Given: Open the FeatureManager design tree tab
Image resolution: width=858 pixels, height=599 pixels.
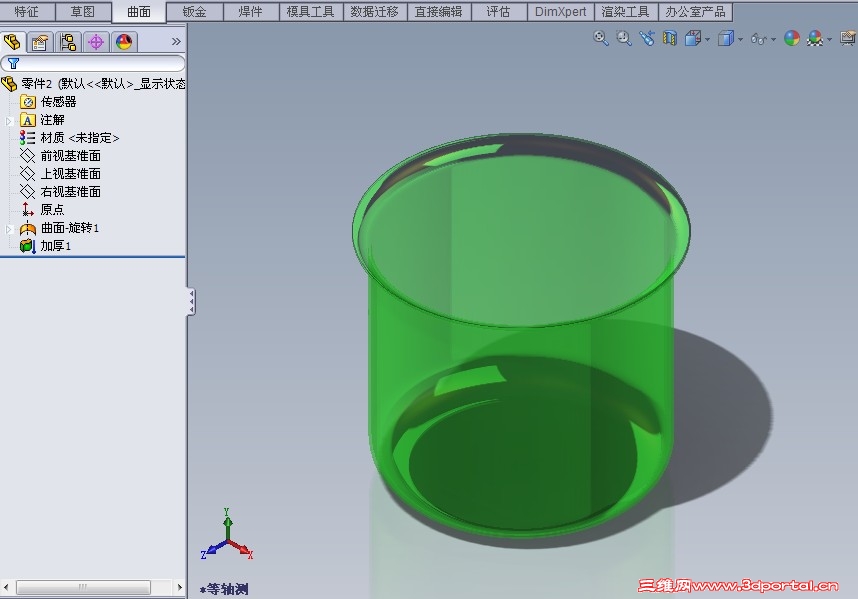Looking at the screenshot, I should [12, 42].
